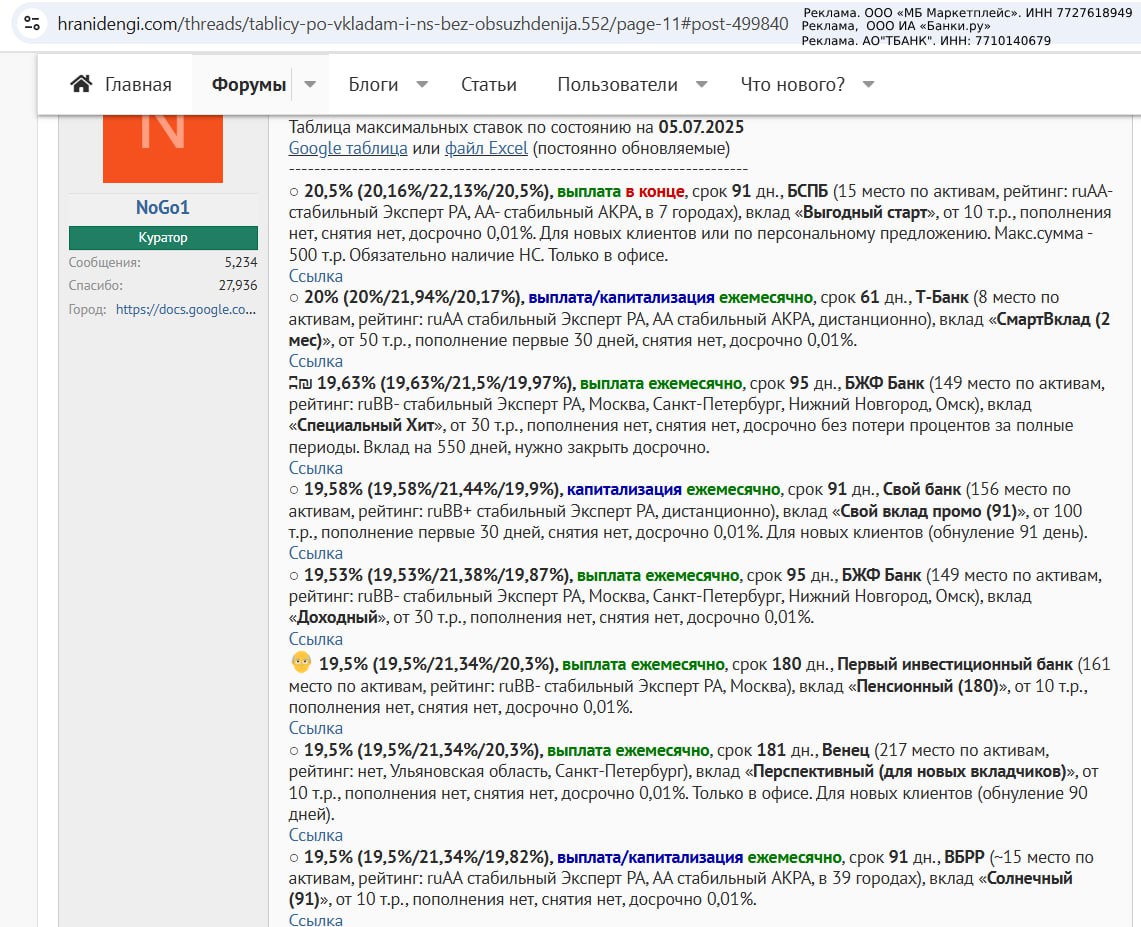This screenshot has width=1141, height=927.
Task: Click the NoGo1 username link
Action: (162, 208)
